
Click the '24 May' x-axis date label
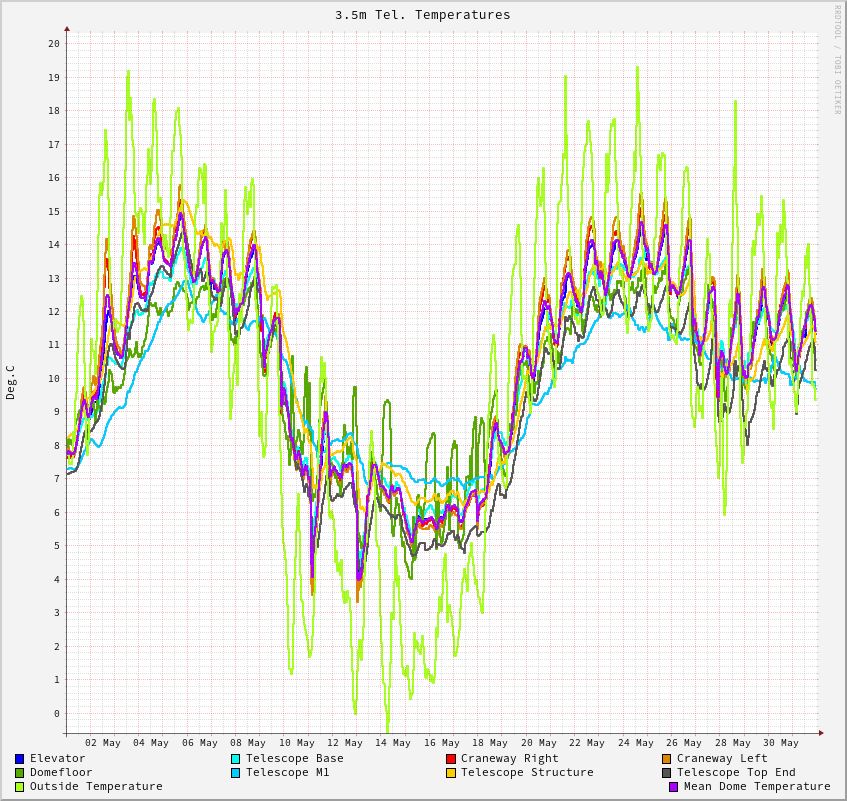point(636,743)
